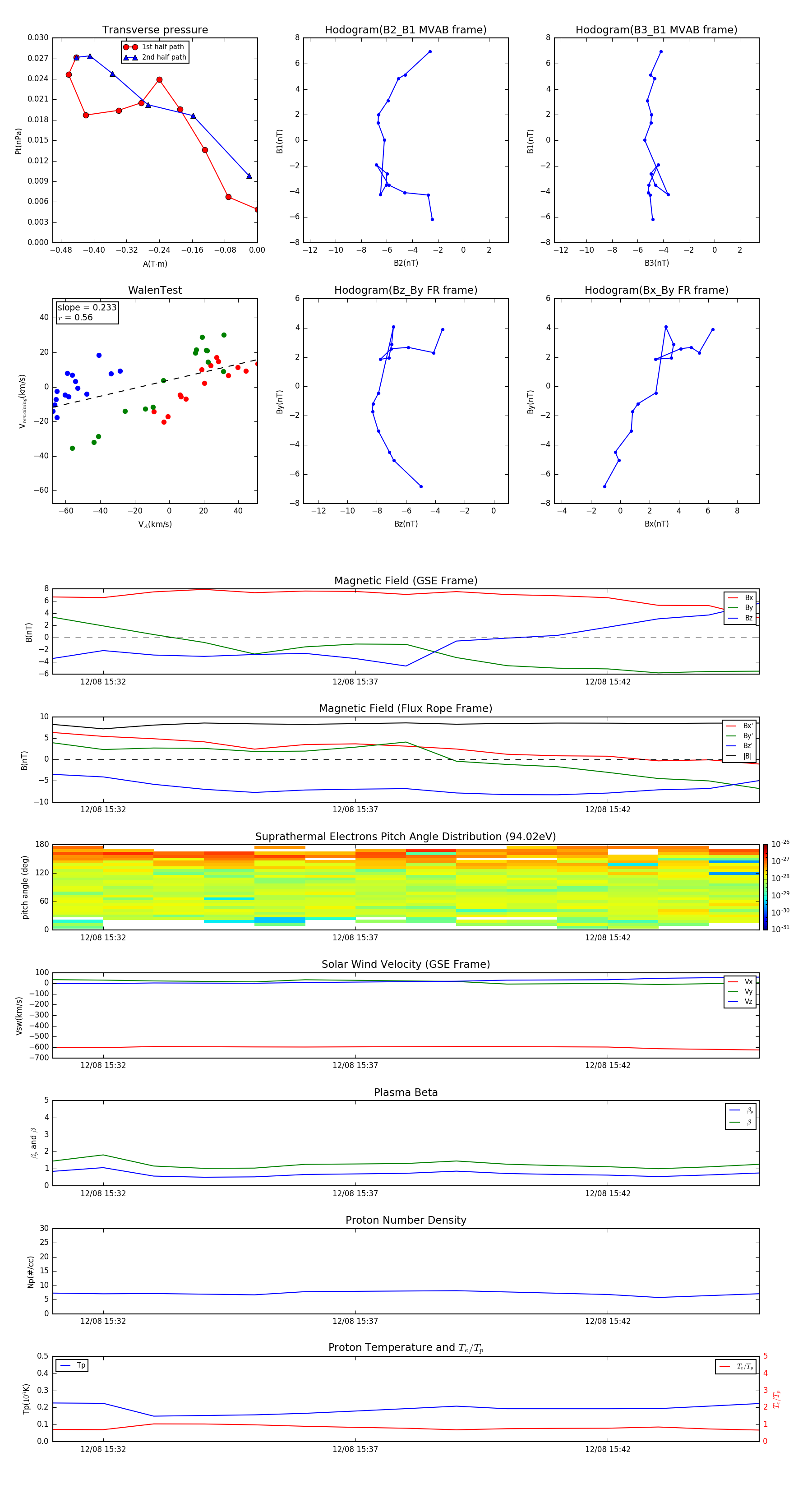Click the 'WalenTest' plot title
Image resolution: width=812 pixels, height=1489 pixels.
(x=155, y=290)
